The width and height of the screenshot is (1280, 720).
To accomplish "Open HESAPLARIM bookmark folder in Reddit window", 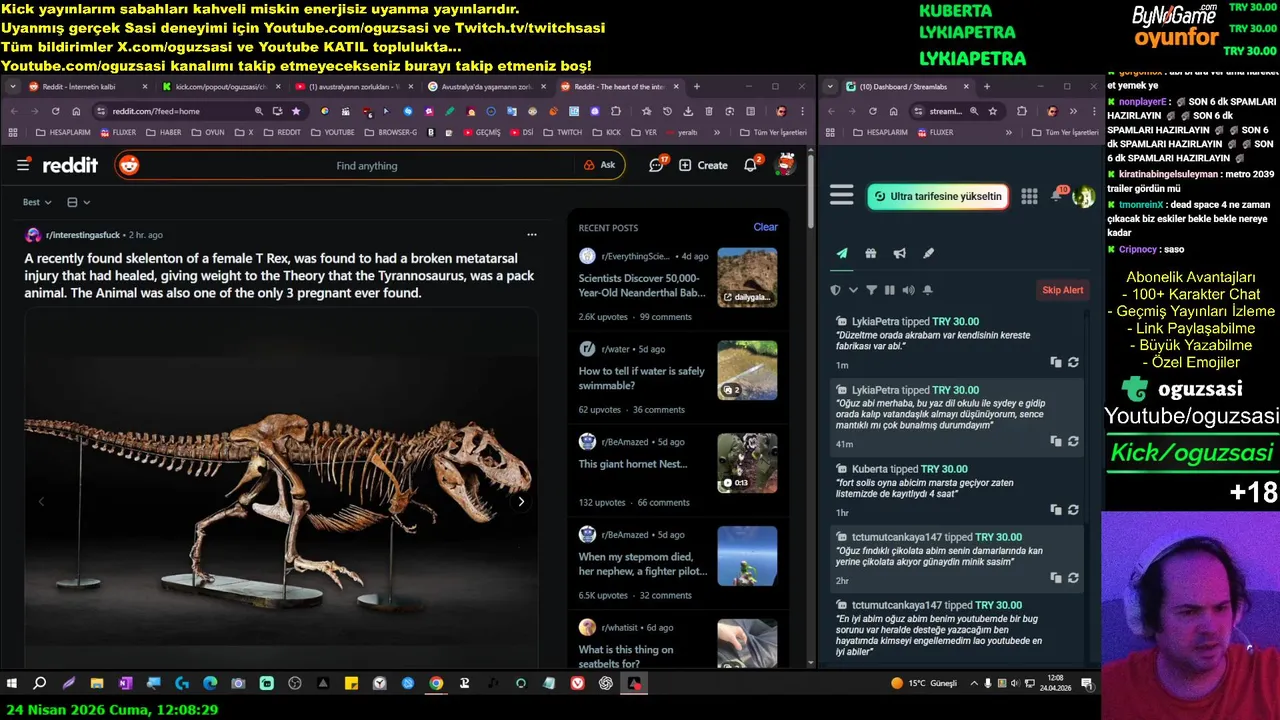I will pyautogui.click(x=62, y=132).
